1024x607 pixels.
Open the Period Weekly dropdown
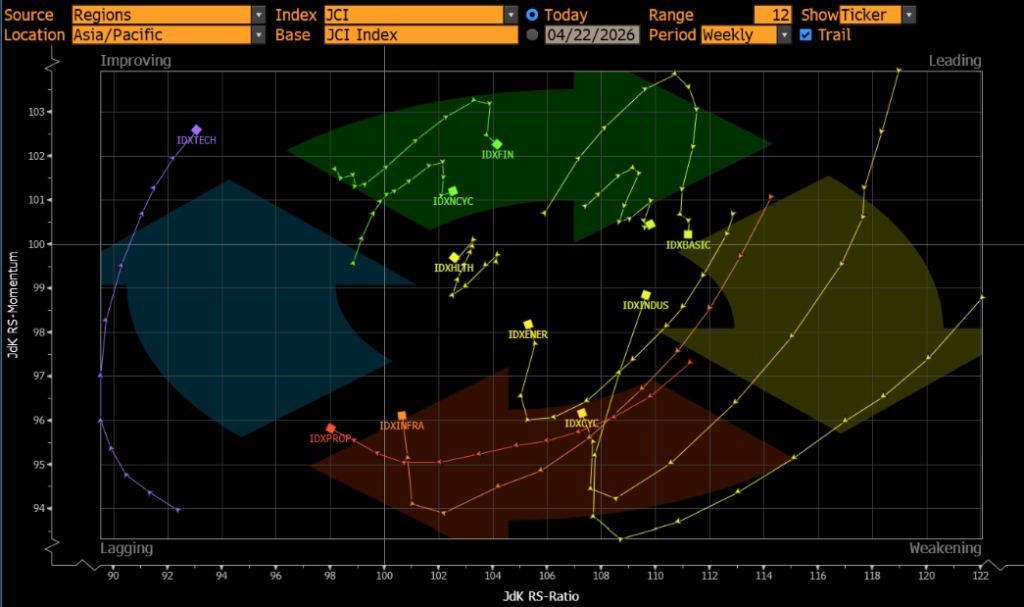(784, 35)
